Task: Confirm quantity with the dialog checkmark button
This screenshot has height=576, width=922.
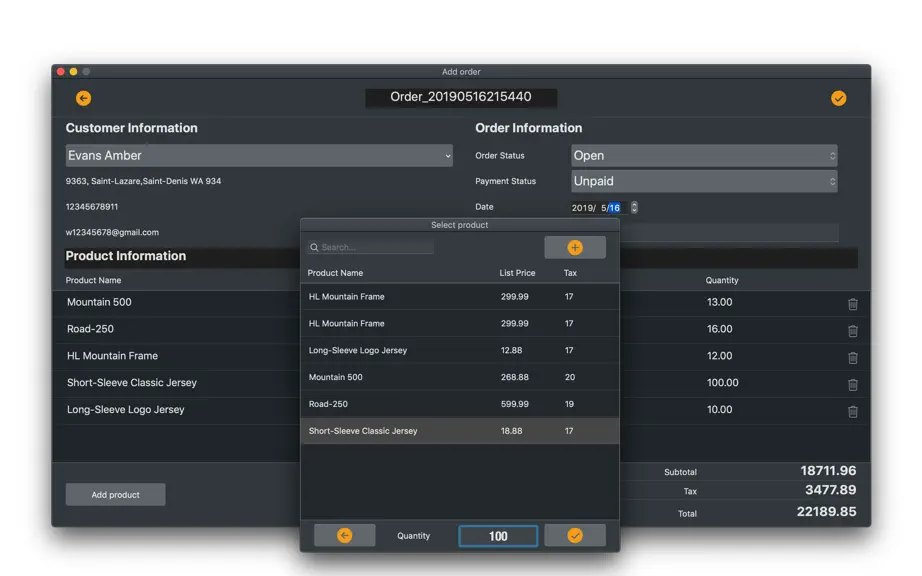Action: pyautogui.click(x=575, y=535)
